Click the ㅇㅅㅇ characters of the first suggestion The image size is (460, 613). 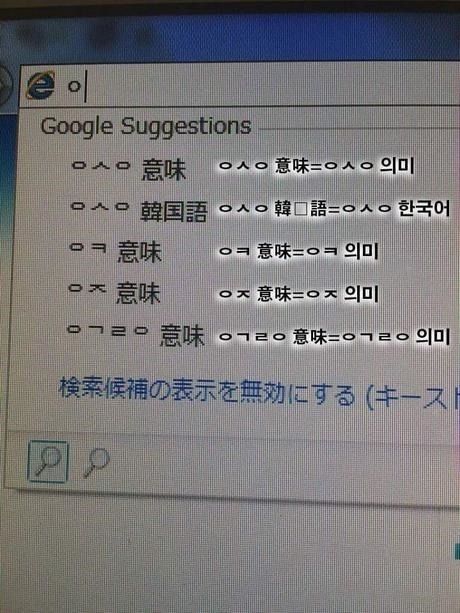tap(101, 165)
